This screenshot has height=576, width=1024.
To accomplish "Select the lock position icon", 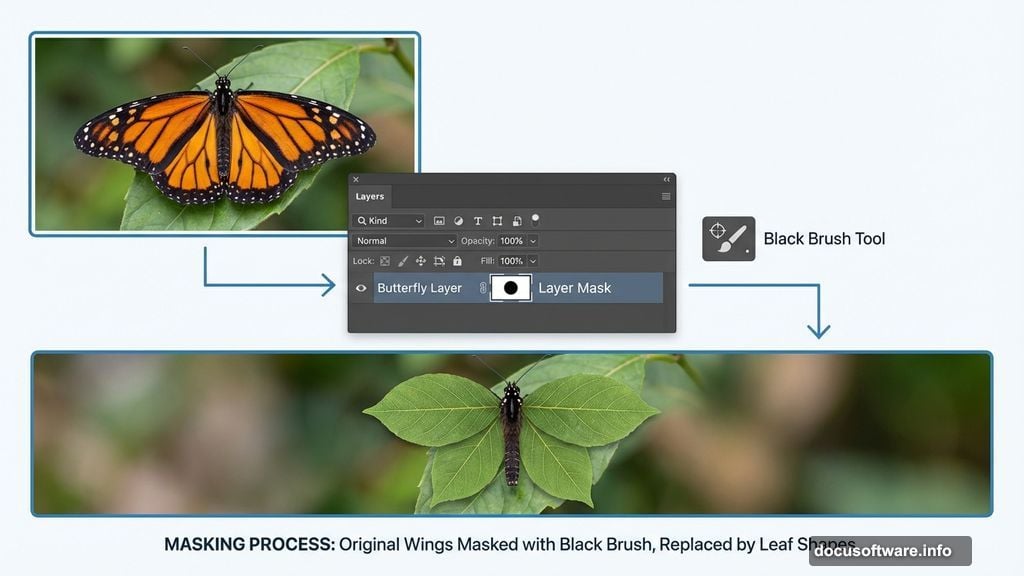I will click(421, 261).
